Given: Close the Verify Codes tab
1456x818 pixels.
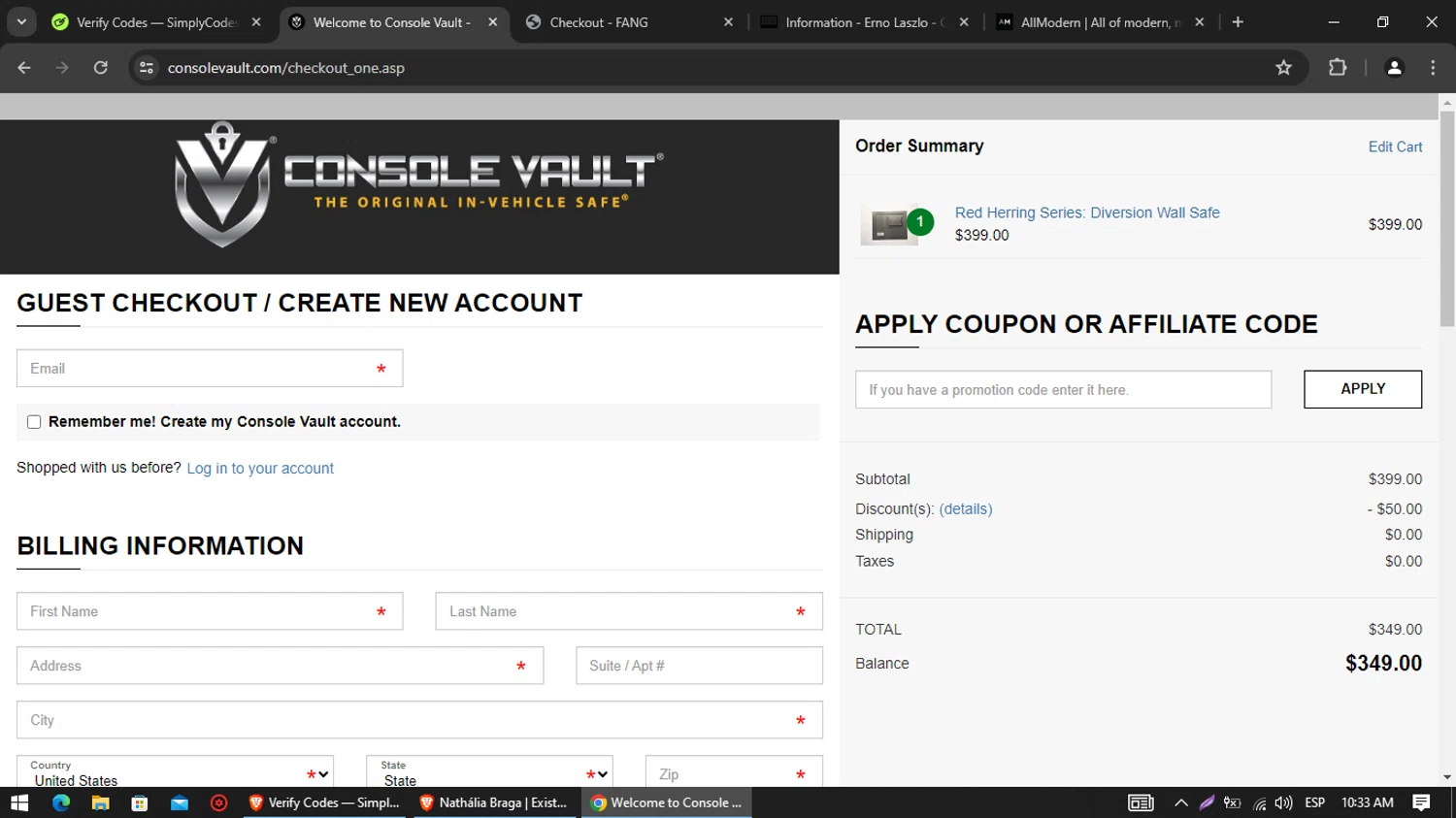Looking at the screenshot, I should coord(256,22).
